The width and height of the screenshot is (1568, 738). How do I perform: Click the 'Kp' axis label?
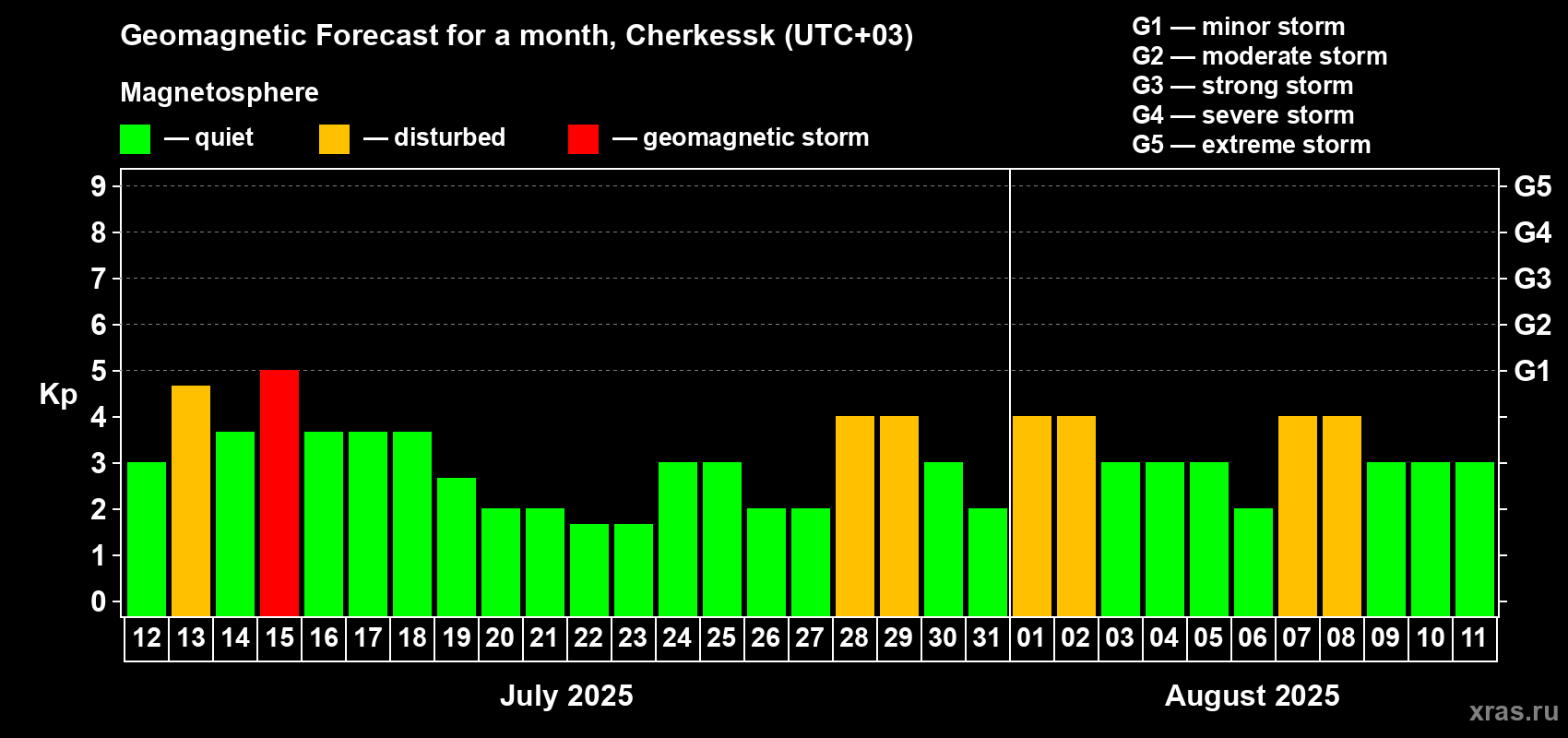tap(58, 395)
